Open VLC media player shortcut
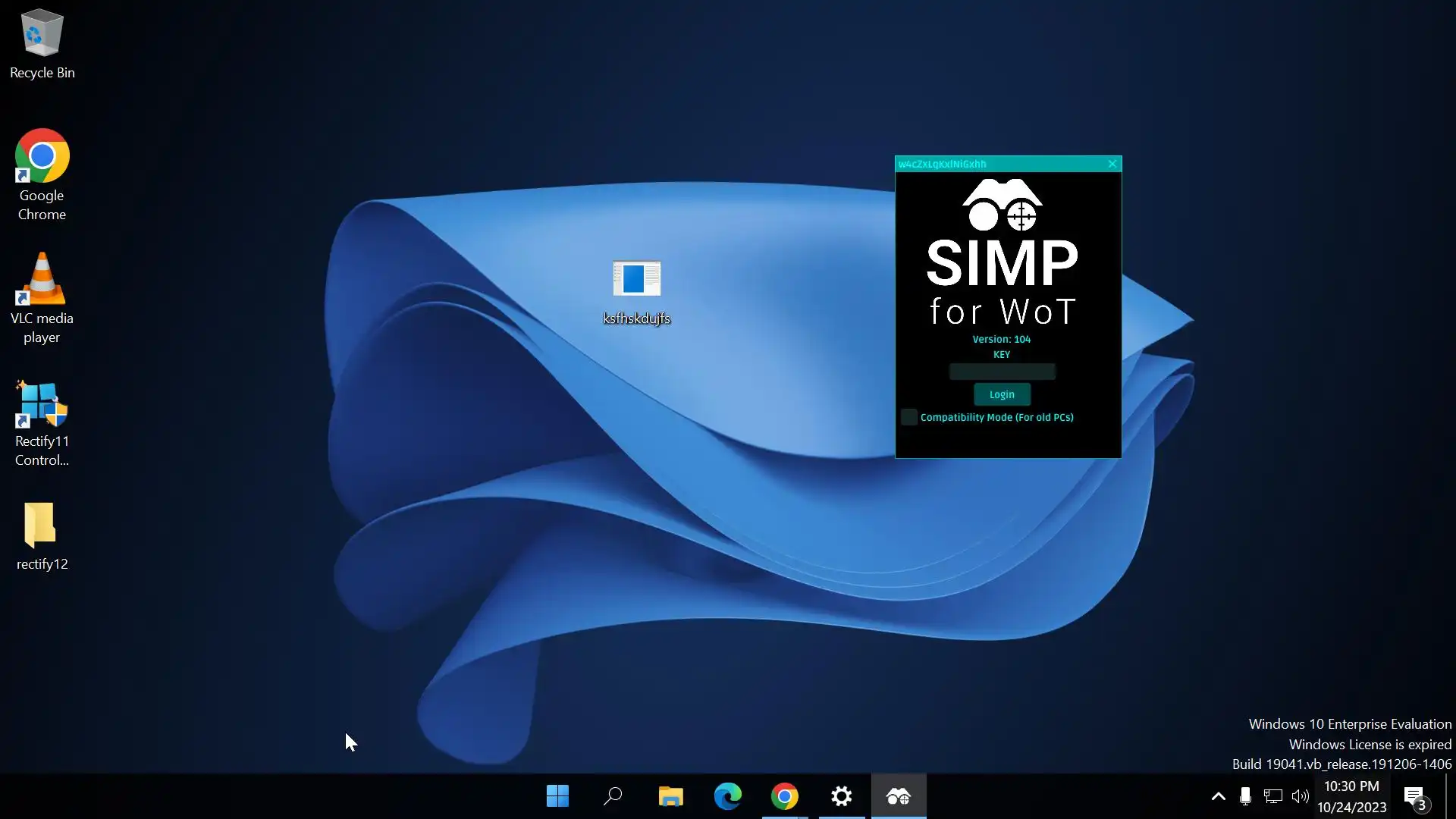Screen dimensions: 1456x819 pos(42,297)
